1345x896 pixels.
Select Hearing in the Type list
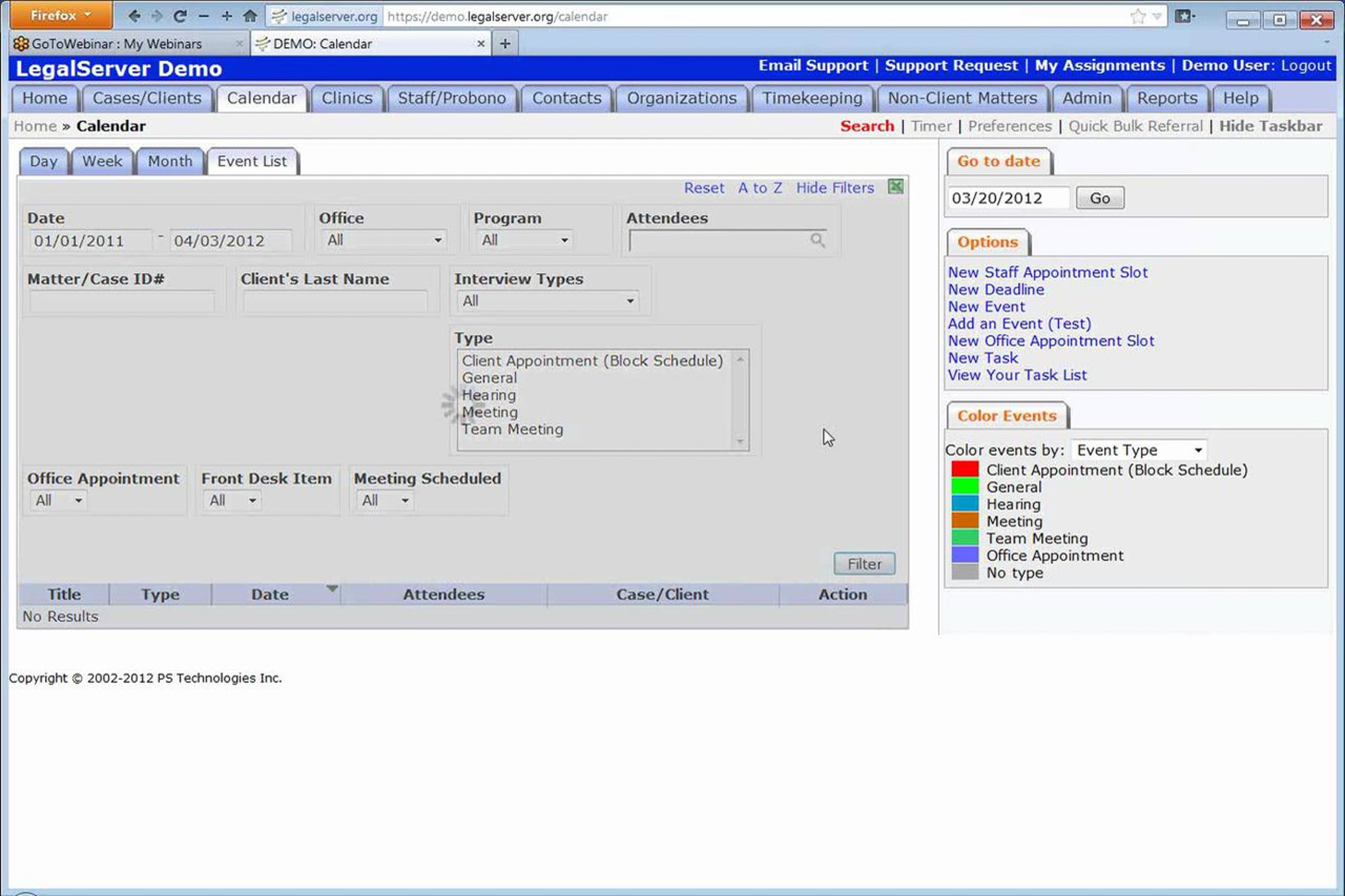click(489, 396)
